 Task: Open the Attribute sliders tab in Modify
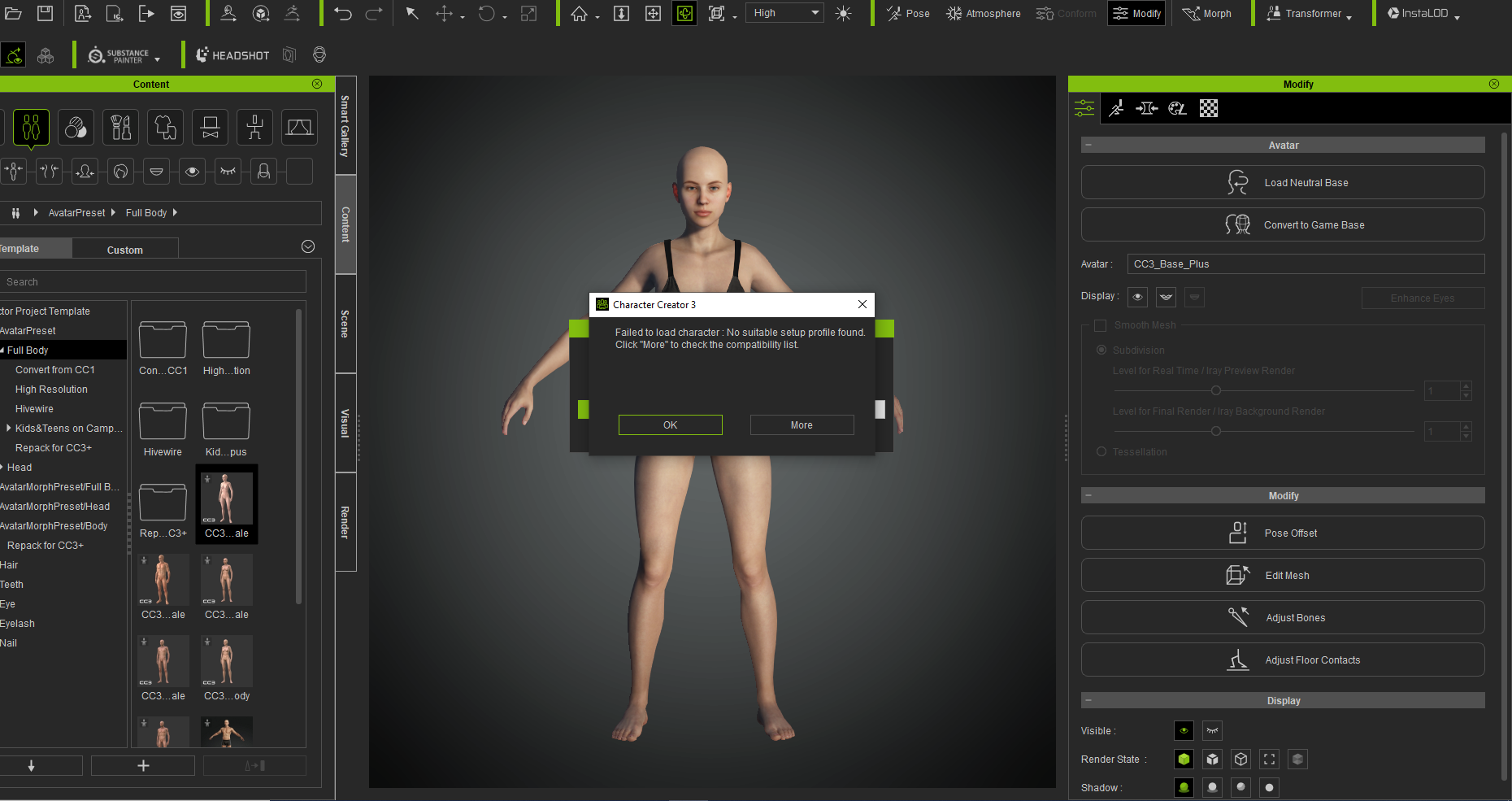point(1084,108)
